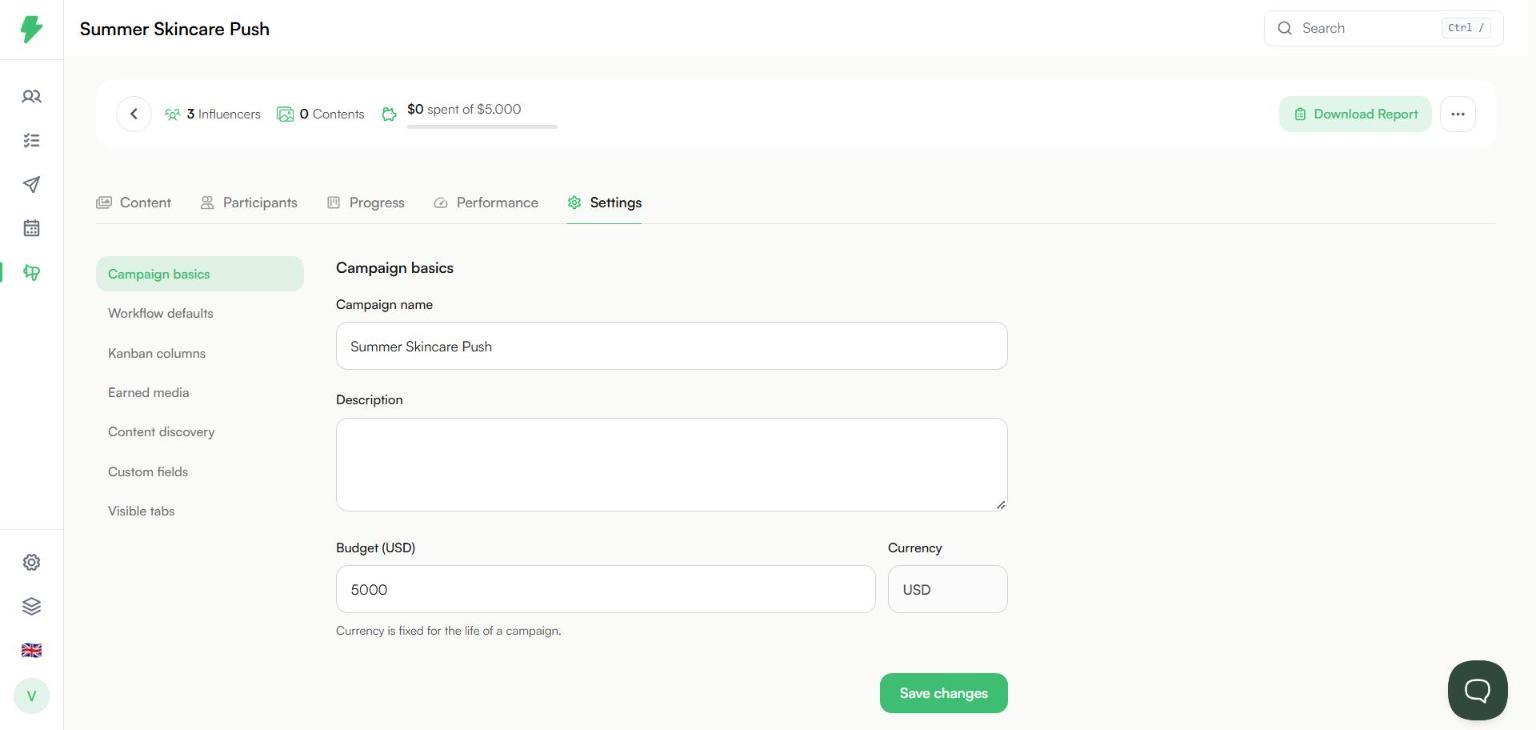1536x730 pixels.
Task: Click the 3 Influencers counter
Action: (213, 114)
